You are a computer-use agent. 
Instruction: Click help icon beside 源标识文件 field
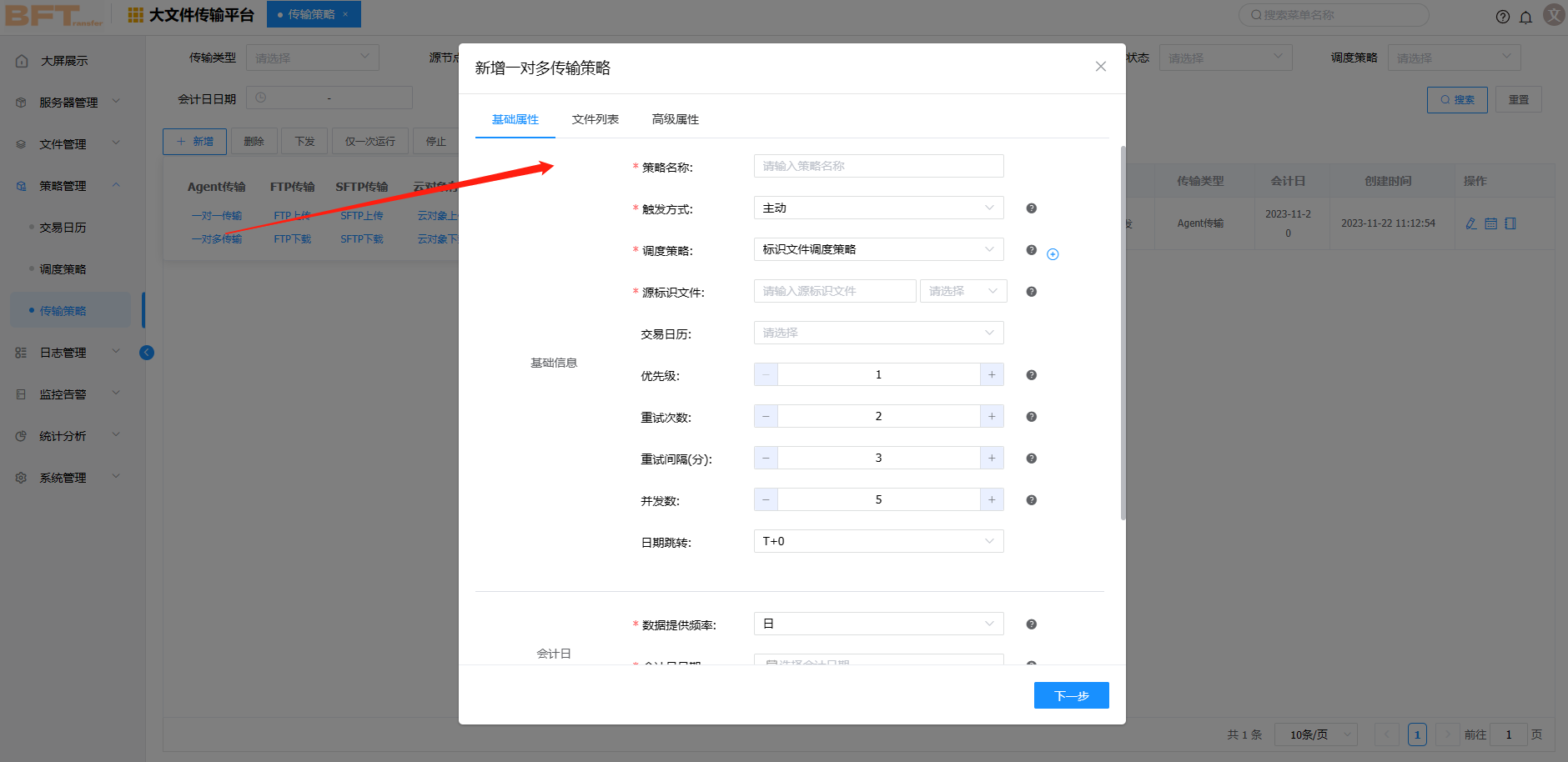pos(1031,292)
